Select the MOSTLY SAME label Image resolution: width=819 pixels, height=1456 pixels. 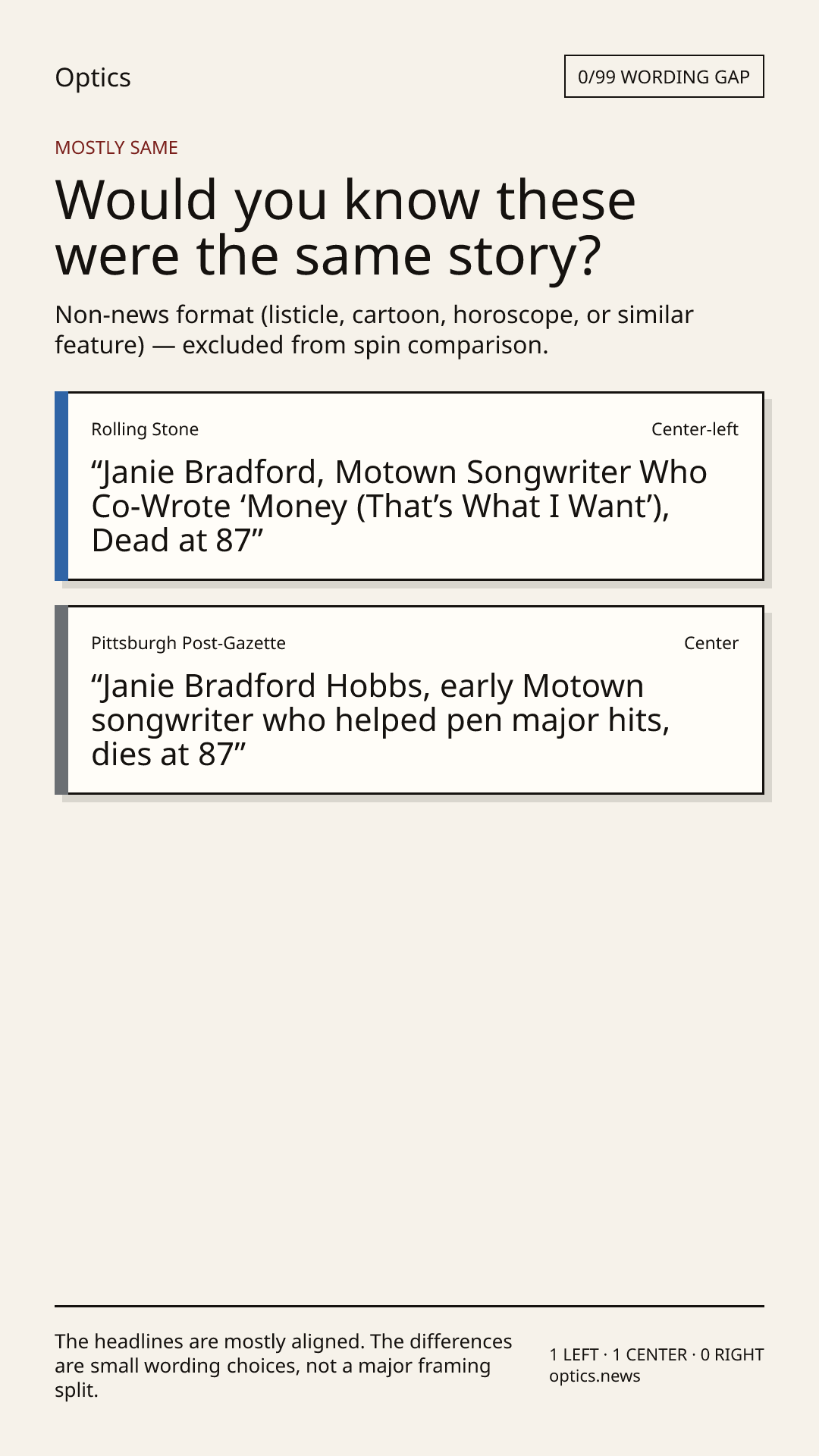point(116,148)
